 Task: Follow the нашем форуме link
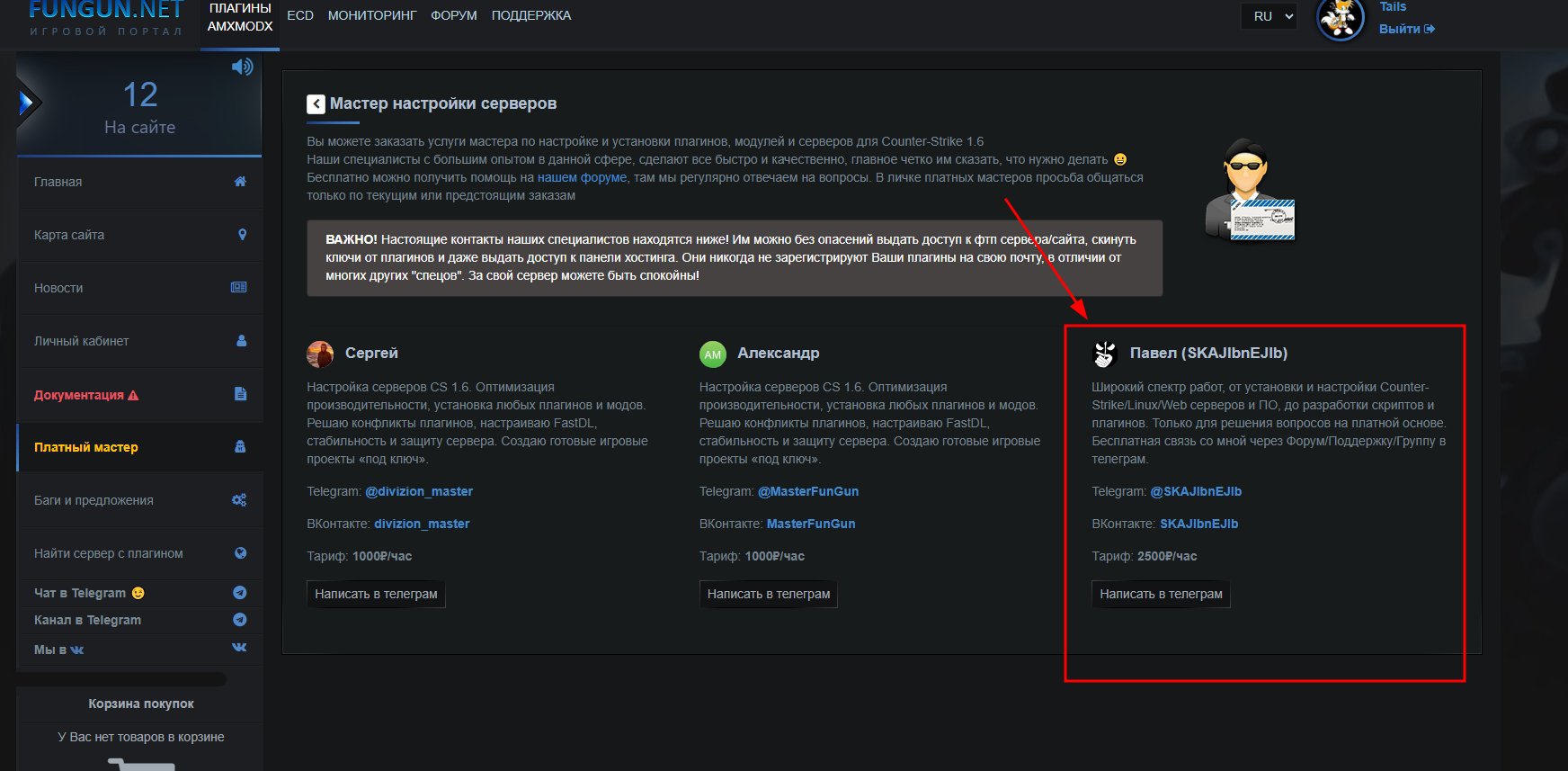(582, 177)
